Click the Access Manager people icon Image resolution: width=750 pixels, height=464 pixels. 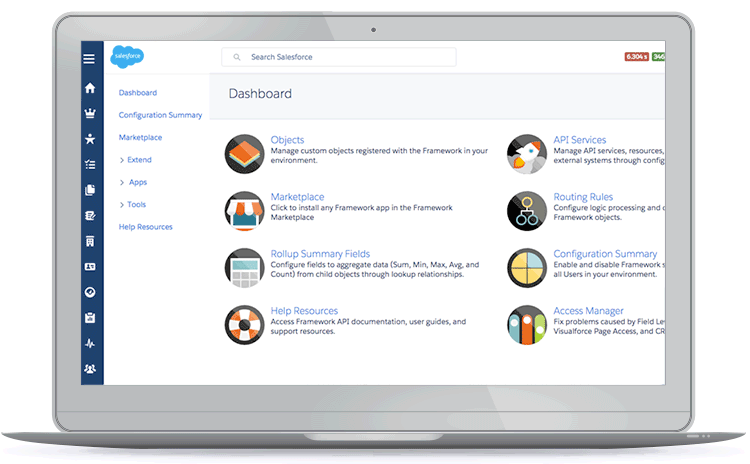(x=526, y=324)
